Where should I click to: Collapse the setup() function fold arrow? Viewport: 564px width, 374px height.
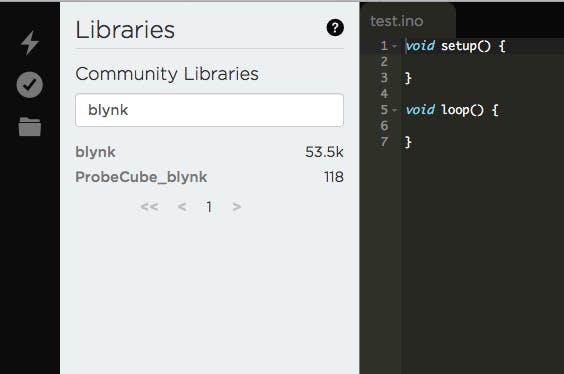395,46
